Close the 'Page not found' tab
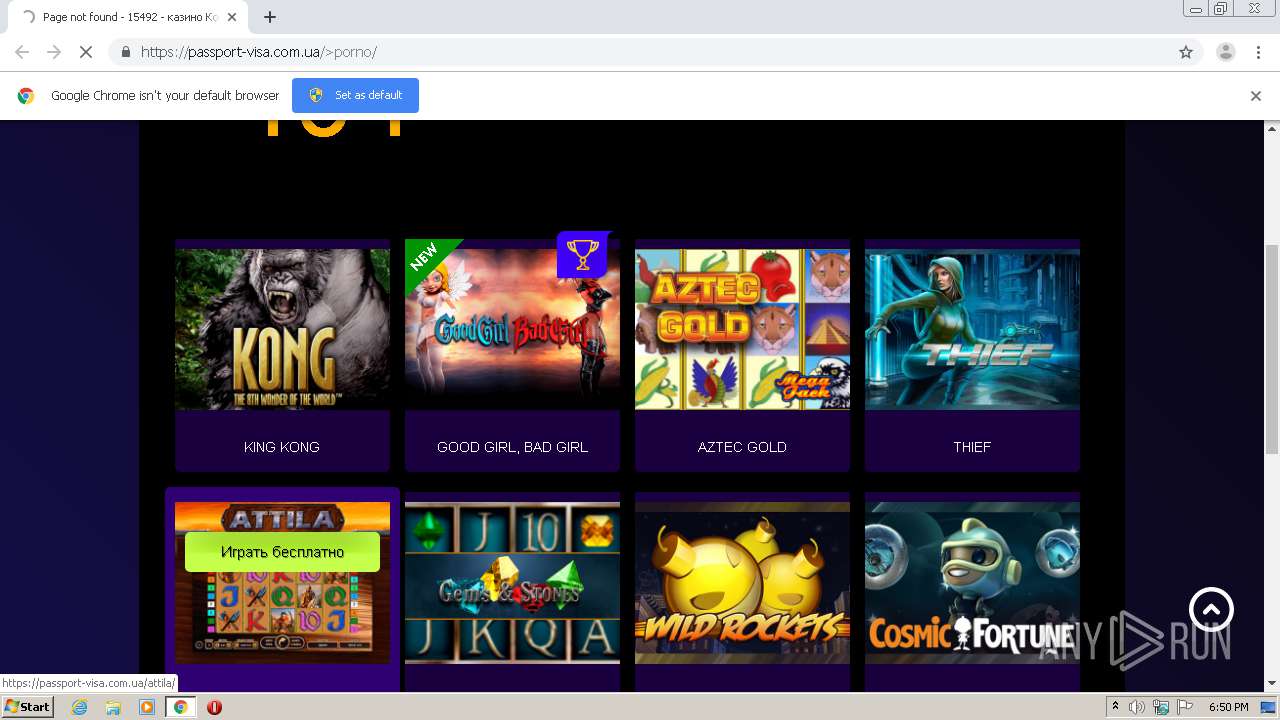Viewport: 1280px width, 720px height. click(232, 17)
